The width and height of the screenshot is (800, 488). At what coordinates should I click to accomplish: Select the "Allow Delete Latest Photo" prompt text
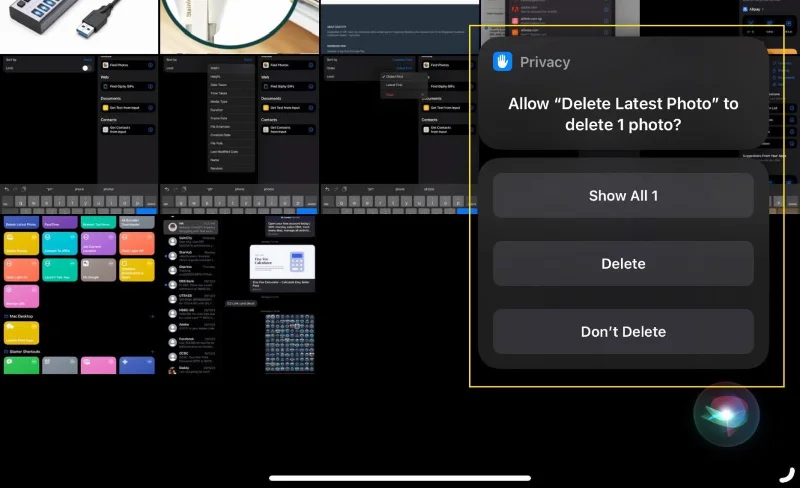[x=623, y=114]
